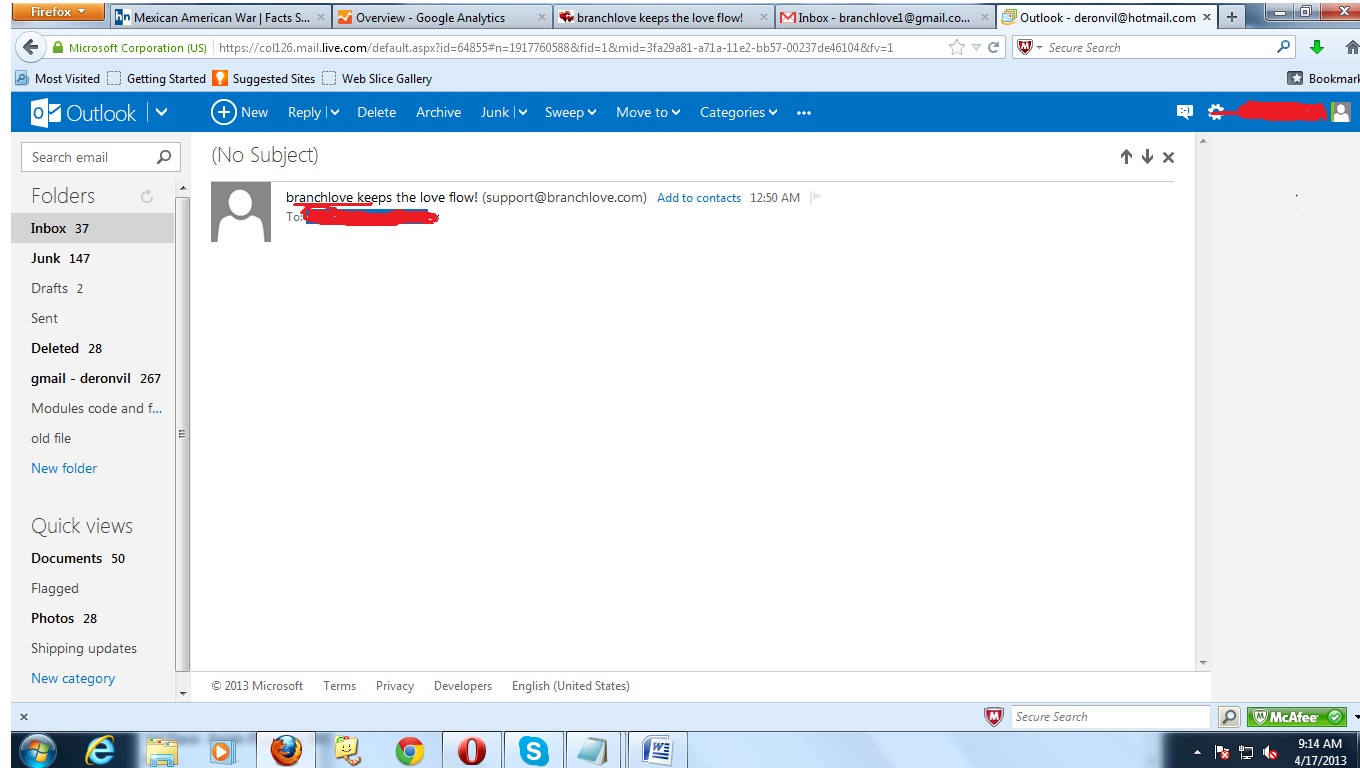Open the messaging chat icon in the header
This screenshot has height=768, width=1360.
click(1185, 112)
